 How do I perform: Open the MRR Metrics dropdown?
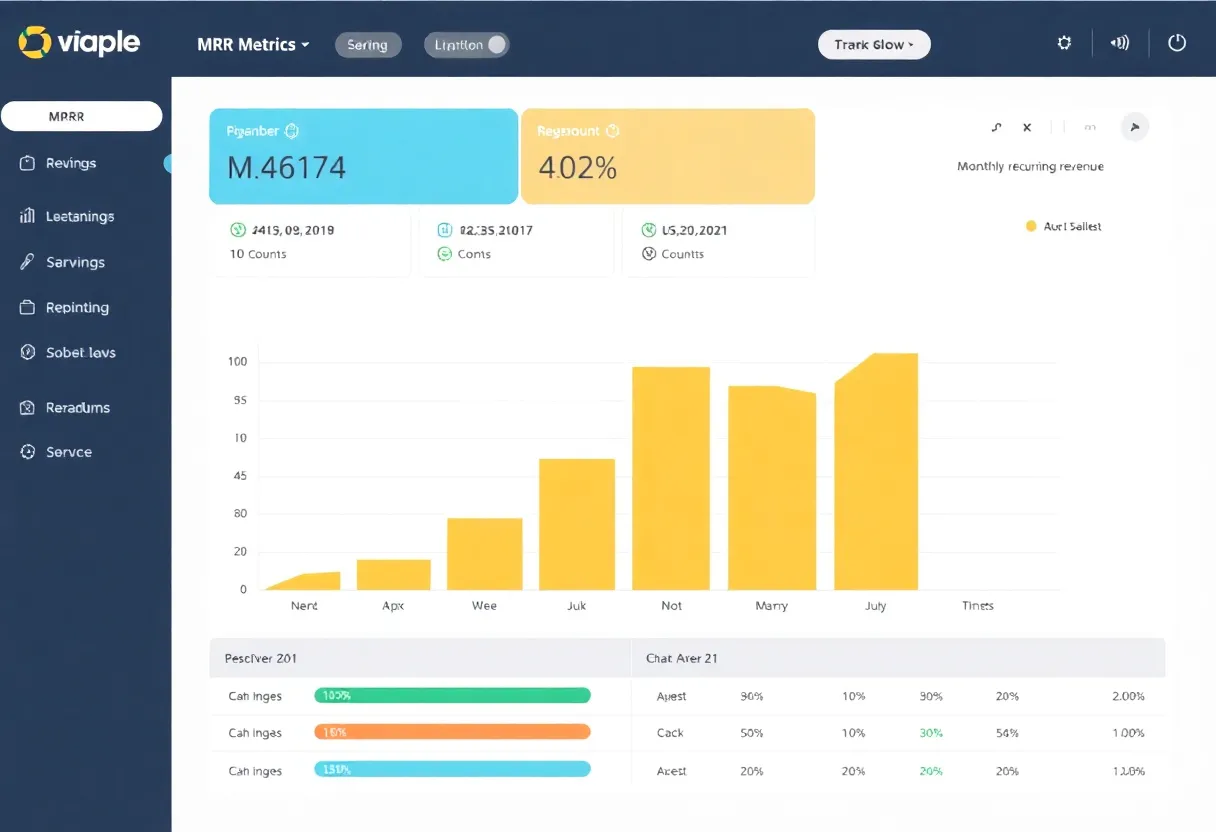coord(254,45)
